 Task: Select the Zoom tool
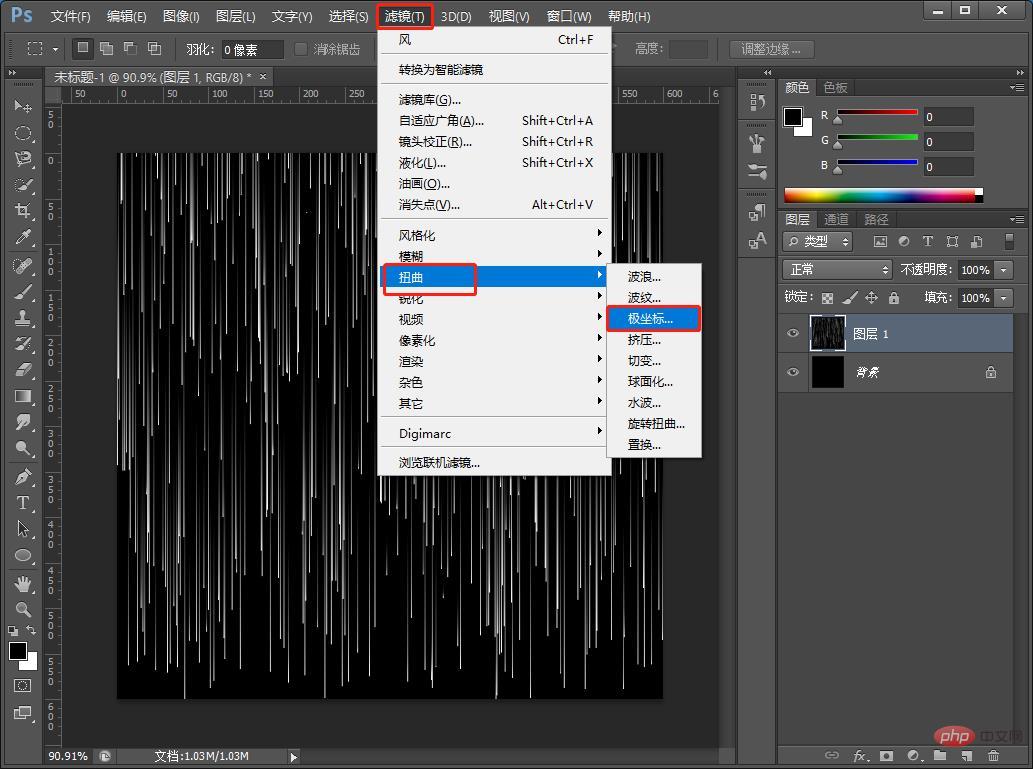23,610
